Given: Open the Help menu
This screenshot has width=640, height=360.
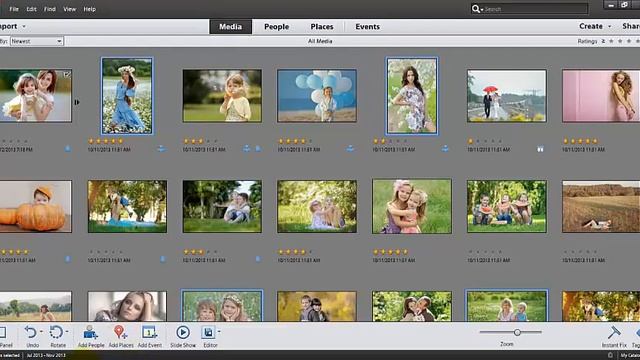Looking at the screenshot, I should [x=89, y=9].
